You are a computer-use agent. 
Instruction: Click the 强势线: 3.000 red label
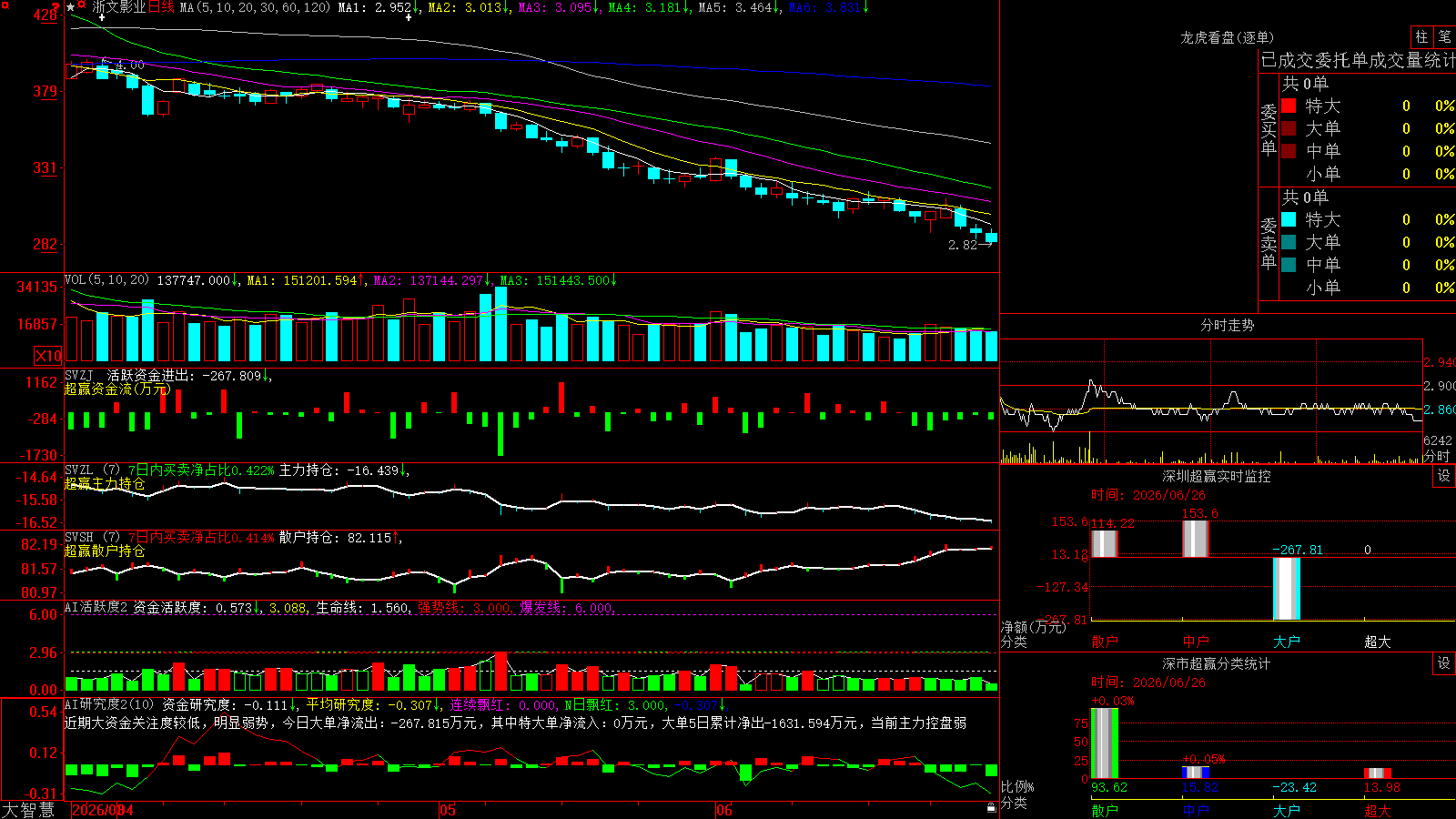tap(464, 608)
